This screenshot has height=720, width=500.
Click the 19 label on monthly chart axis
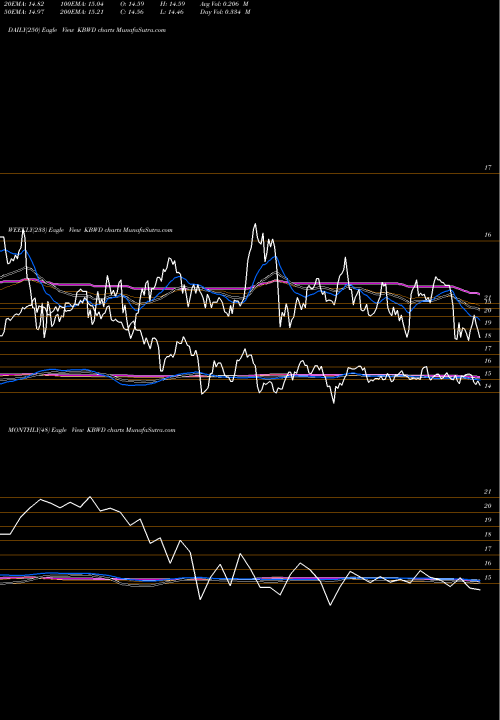488,520
